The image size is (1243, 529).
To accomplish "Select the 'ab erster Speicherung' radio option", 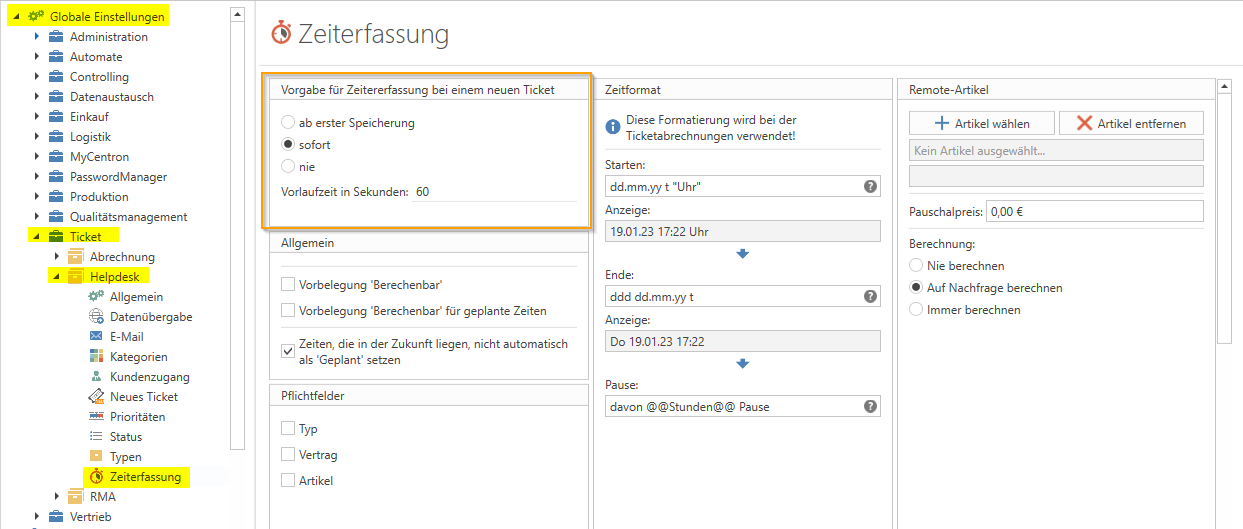I will (288, 123).
